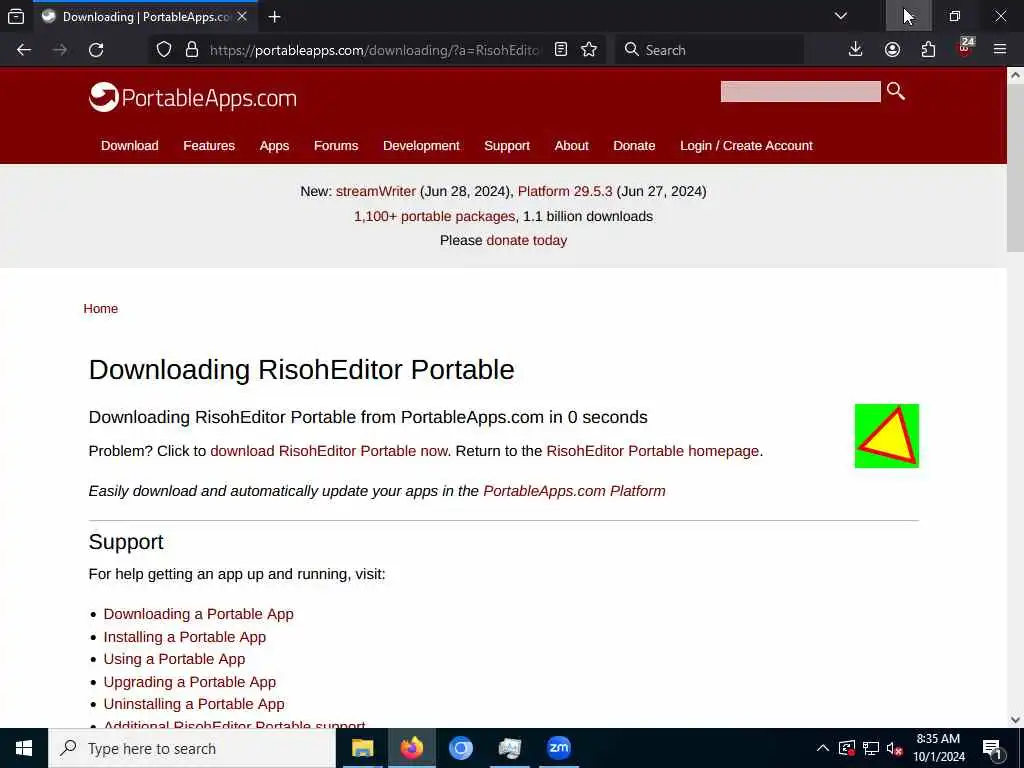Click the Firefox taskbar icon
This screenshot has height=768, width=1024.
[411, 748]
